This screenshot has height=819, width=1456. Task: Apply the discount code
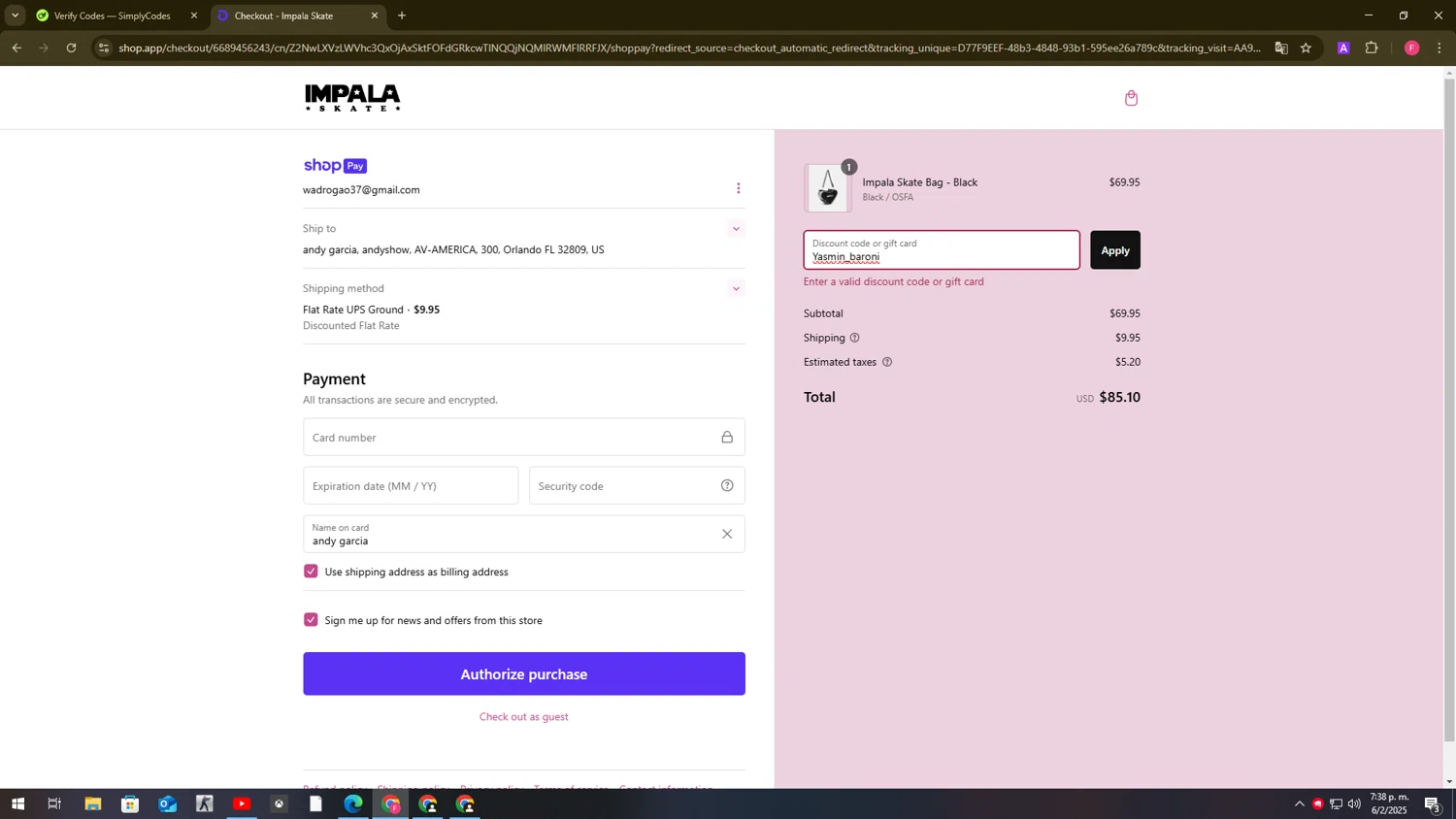(x=1114, y=250)
